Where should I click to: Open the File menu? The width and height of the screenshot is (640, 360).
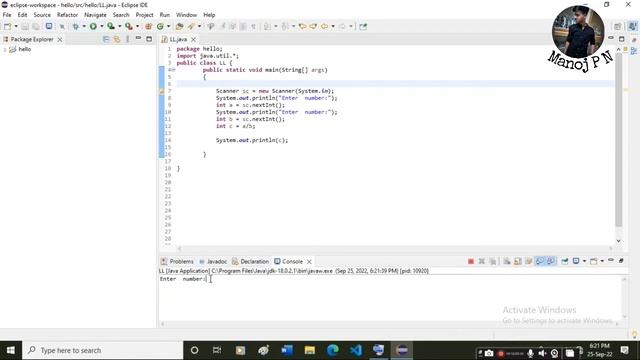click(7, 15)
